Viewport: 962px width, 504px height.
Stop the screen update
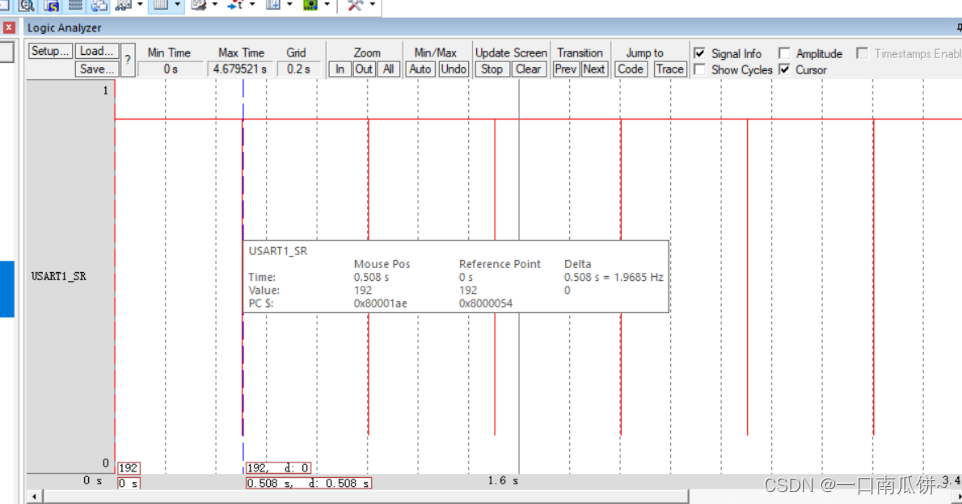[x=491, y=69]
